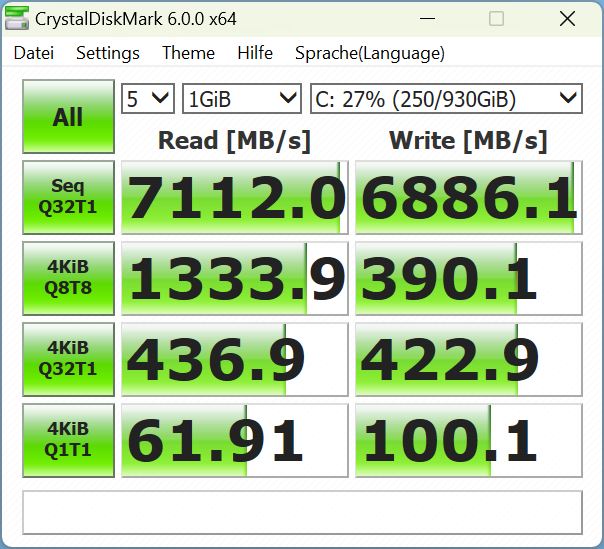Screen dimensions: 604x549
Task: Start all benchmarks with the All button
Action: tap(69, 117)
